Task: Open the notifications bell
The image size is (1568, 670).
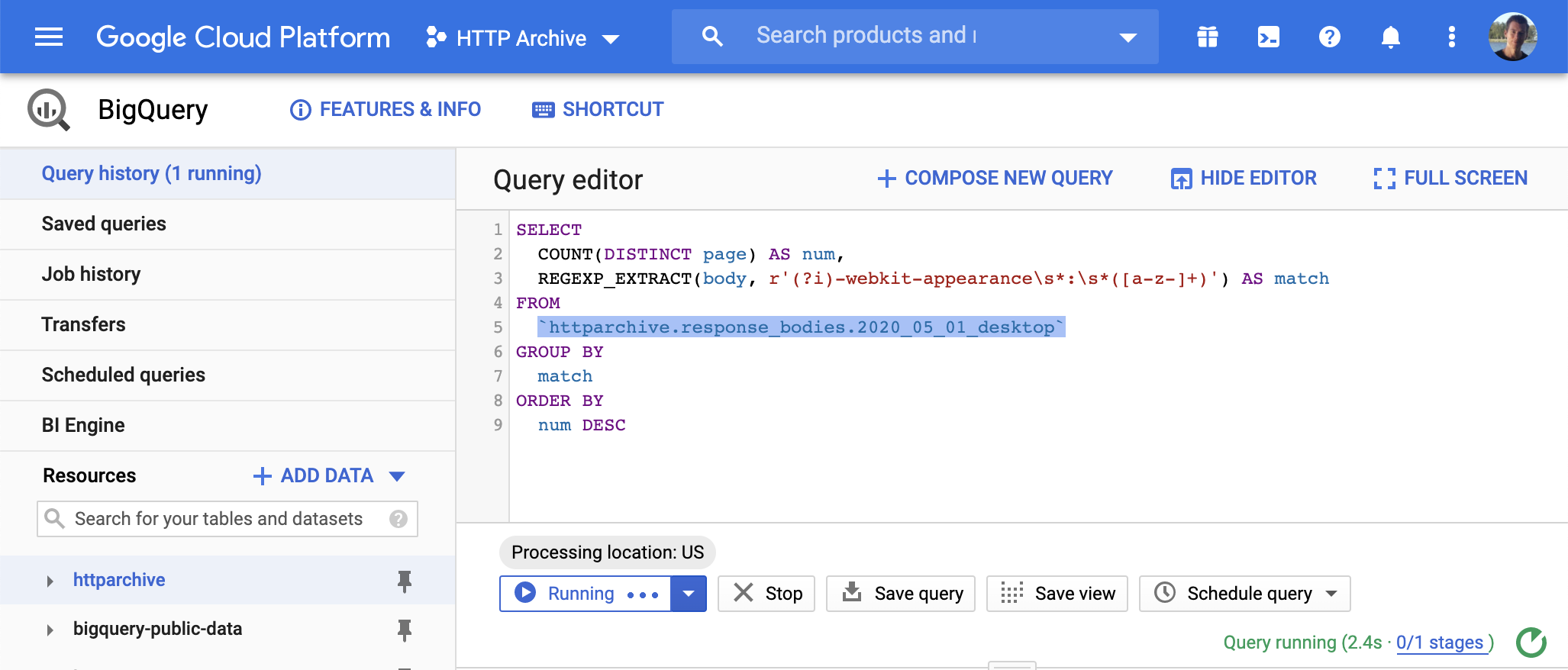Action: pyautogui.click(x=1391, y=37)
